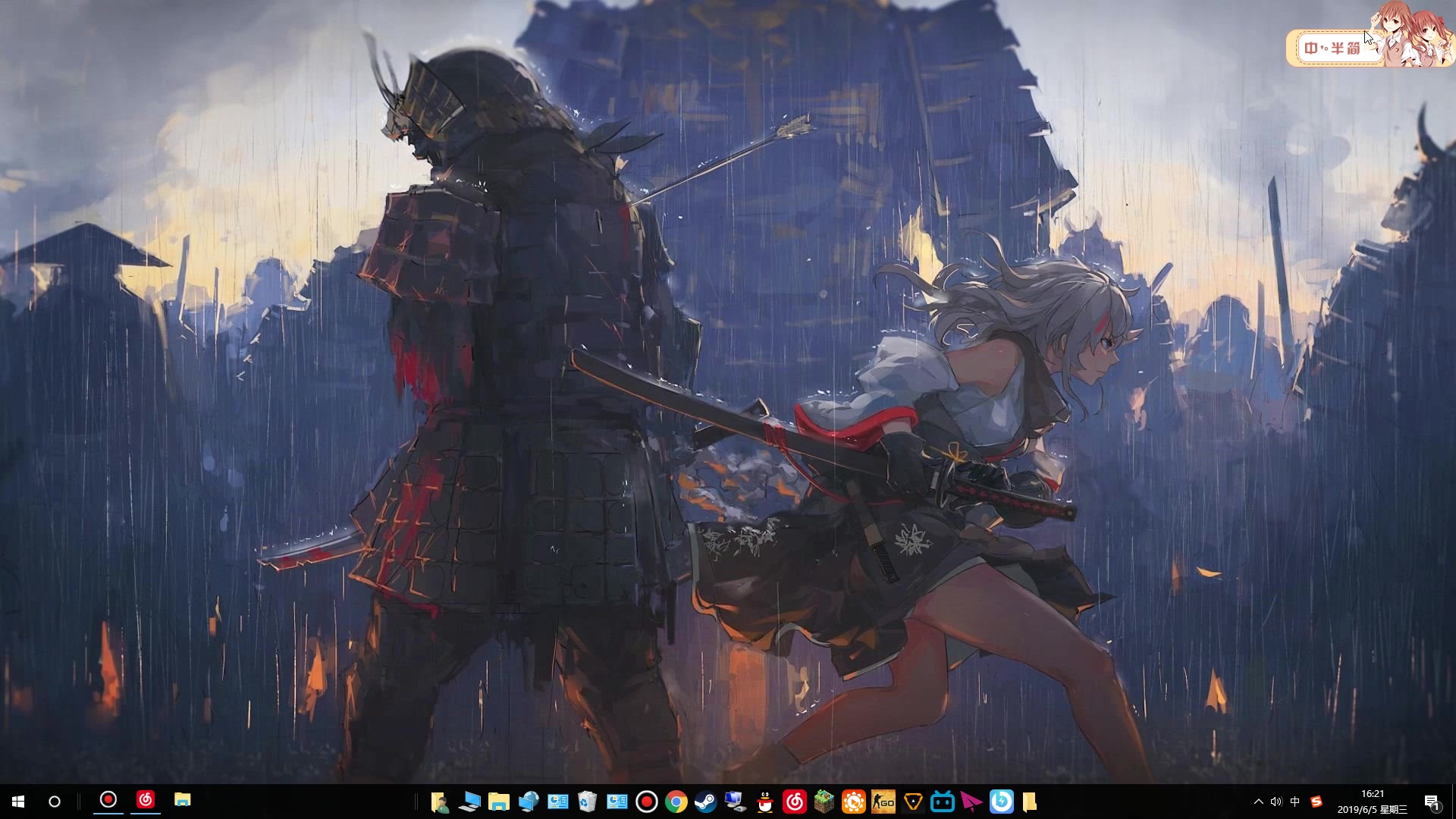Open the Recycle Bin
This screenshot has height=819, width=1456.
(x=587, y=802)
